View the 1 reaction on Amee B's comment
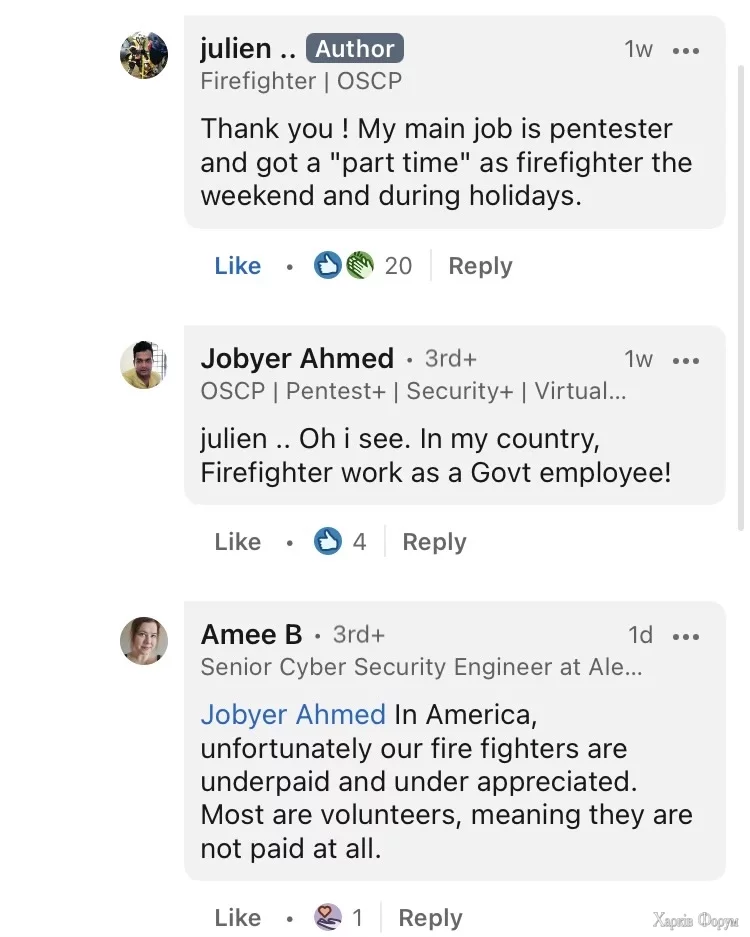This screenshot has width=750, height=937. pyautogui.click(x=357, y=918)
